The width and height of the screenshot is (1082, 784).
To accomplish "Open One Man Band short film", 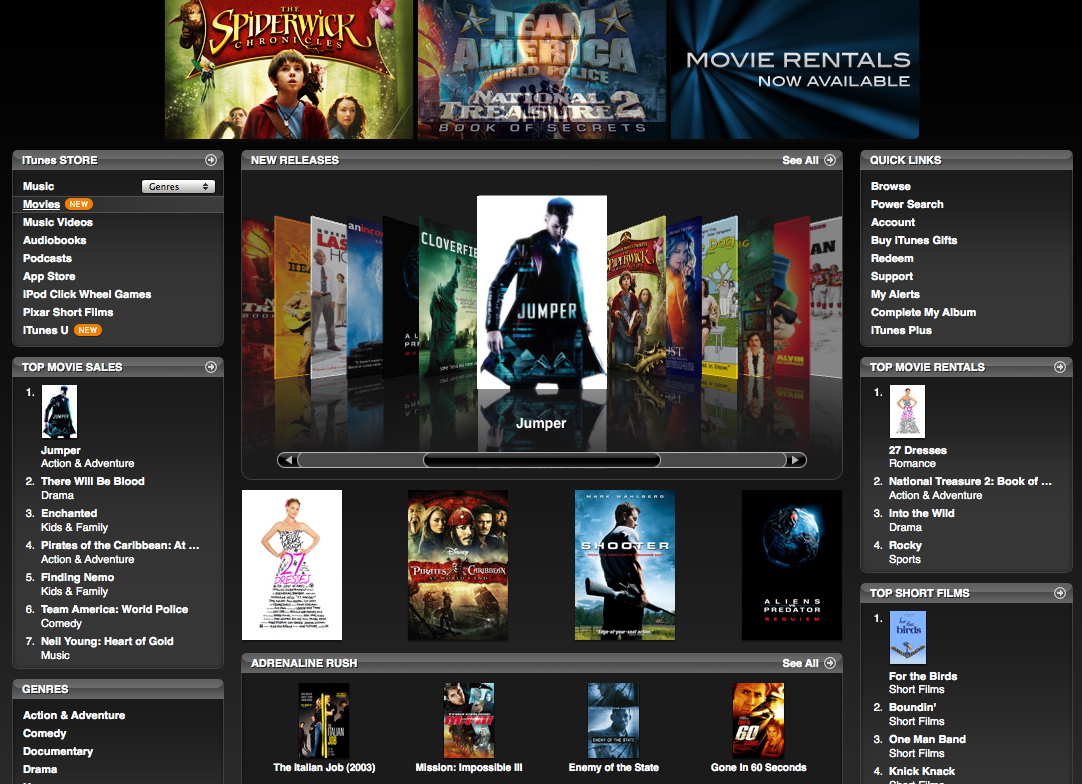I will (x=927, y=739).
